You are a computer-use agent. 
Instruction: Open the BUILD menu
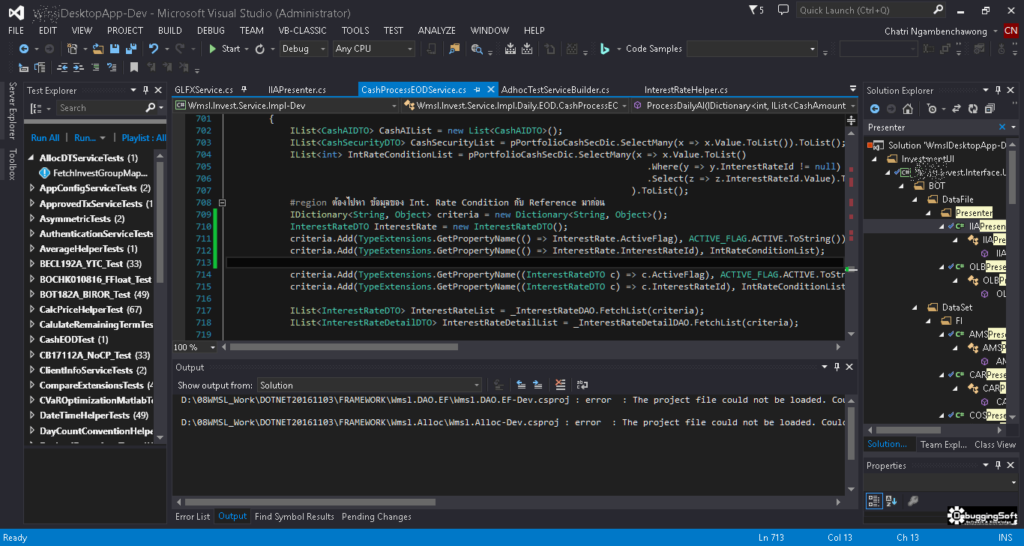tap(170, 31)
